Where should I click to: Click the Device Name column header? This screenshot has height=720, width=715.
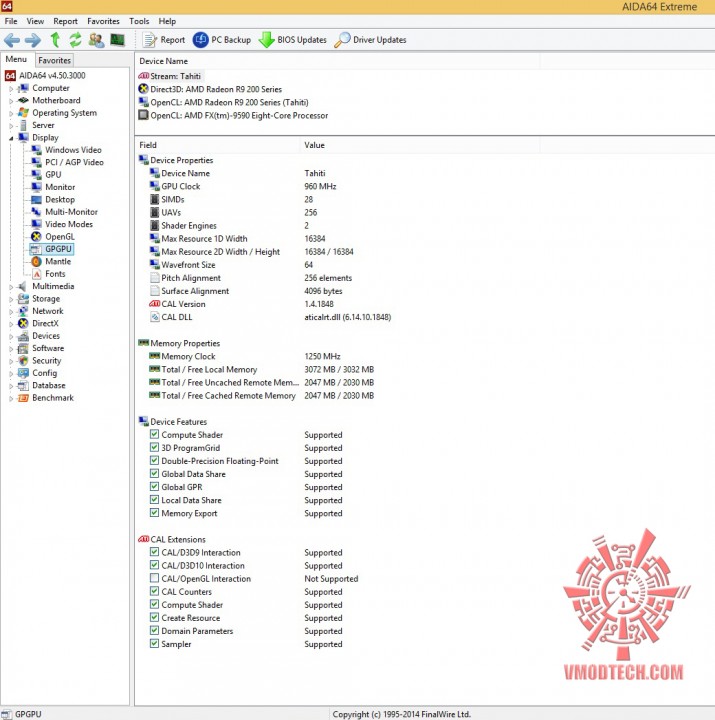click(338, 61)
